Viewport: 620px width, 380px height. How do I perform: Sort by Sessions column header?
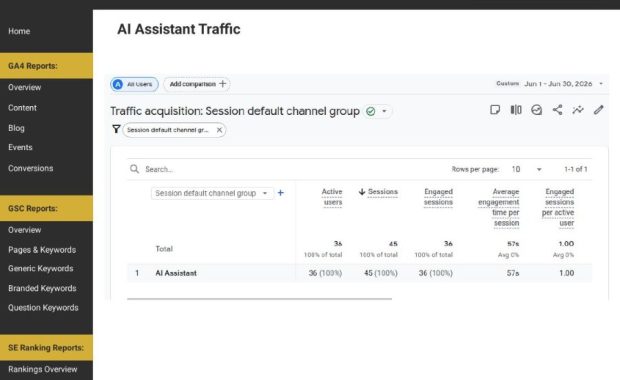coord(383,192)
